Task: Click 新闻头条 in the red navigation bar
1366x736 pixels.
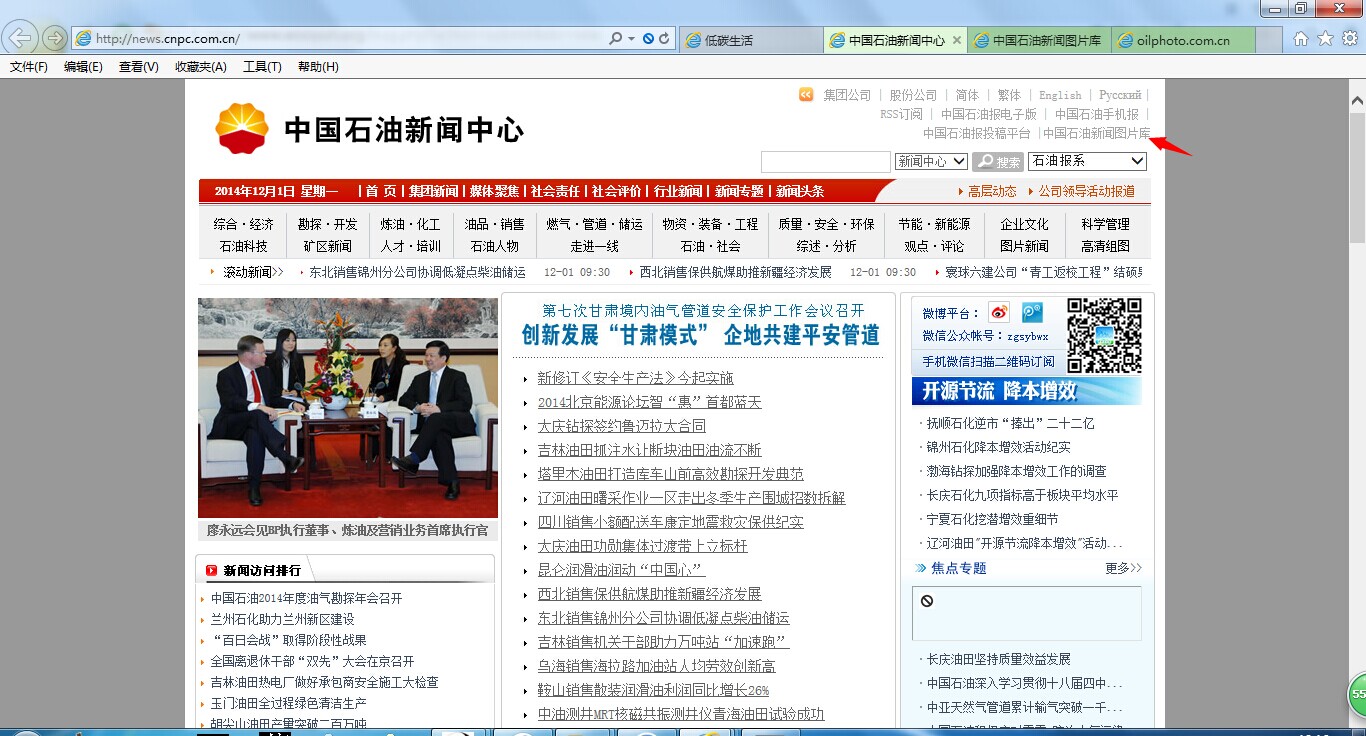Action: click(800, 191)
